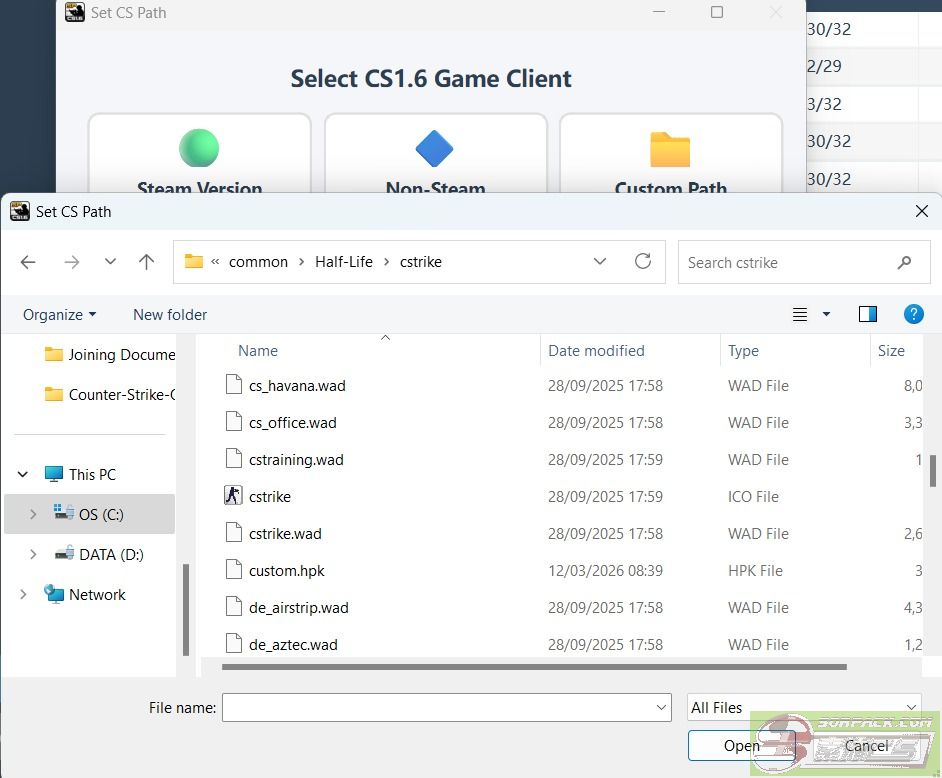Open the Recent locations dropdown chevron

pos(110,262)
